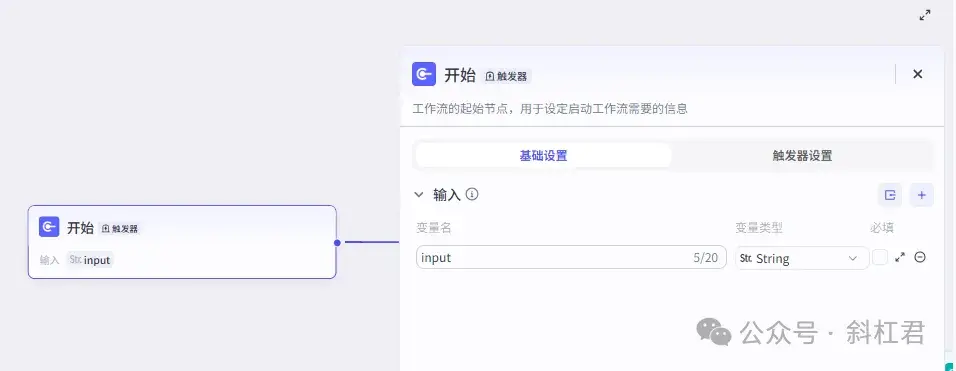Select the 开始 node on the canvas
Viewport: 956px width, 371px height.
[x=182, y=242]
